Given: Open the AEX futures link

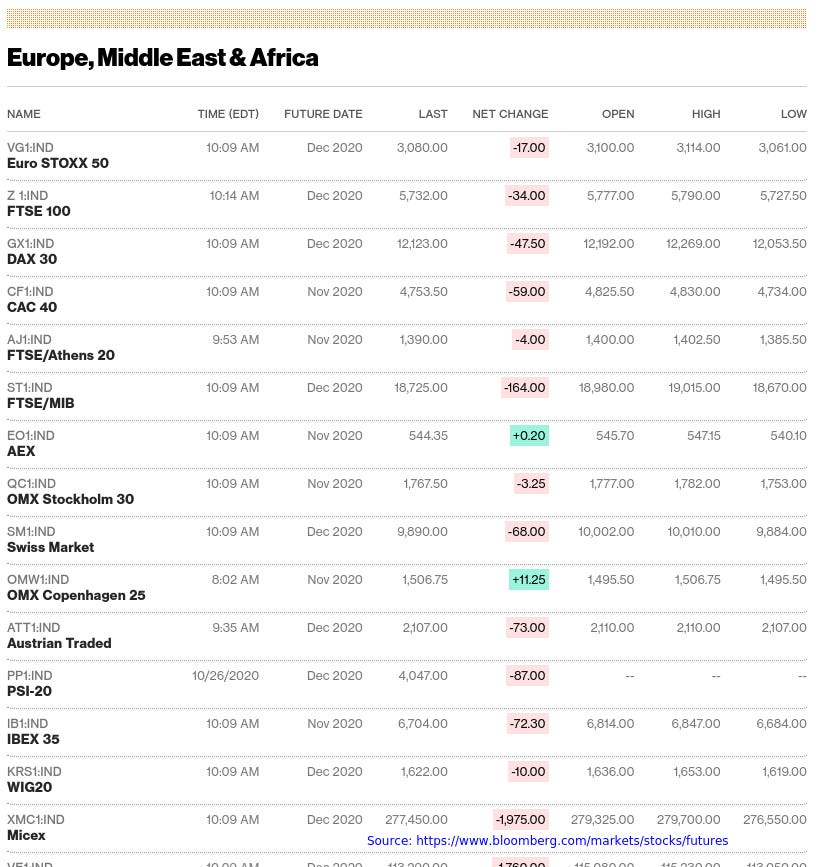Looking at the screenshot, I should pos(21,451).
